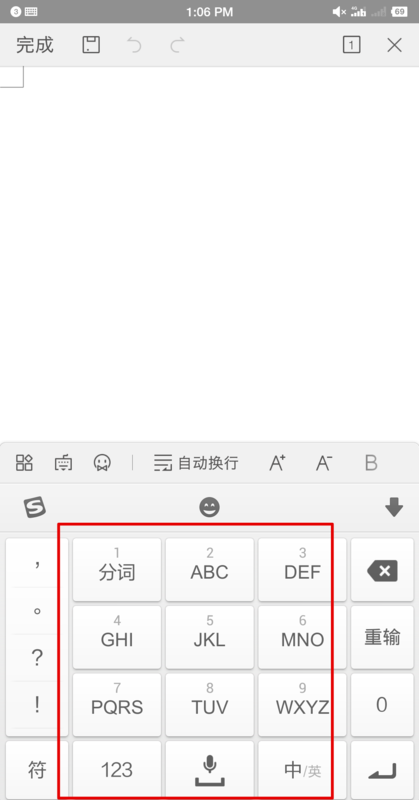Toggle 自动换行 auto wrap
This screenshot has width=419, height=800.
(x=196, y=463)
